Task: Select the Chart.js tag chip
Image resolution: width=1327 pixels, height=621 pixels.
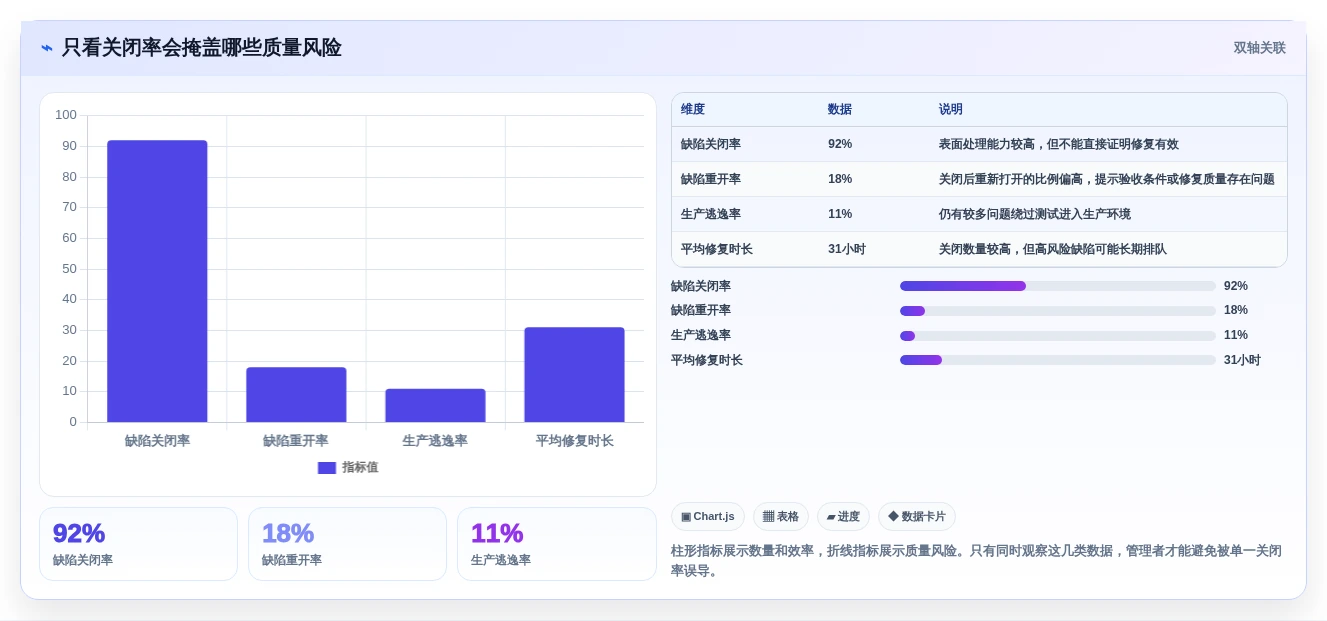Action: 708,517
